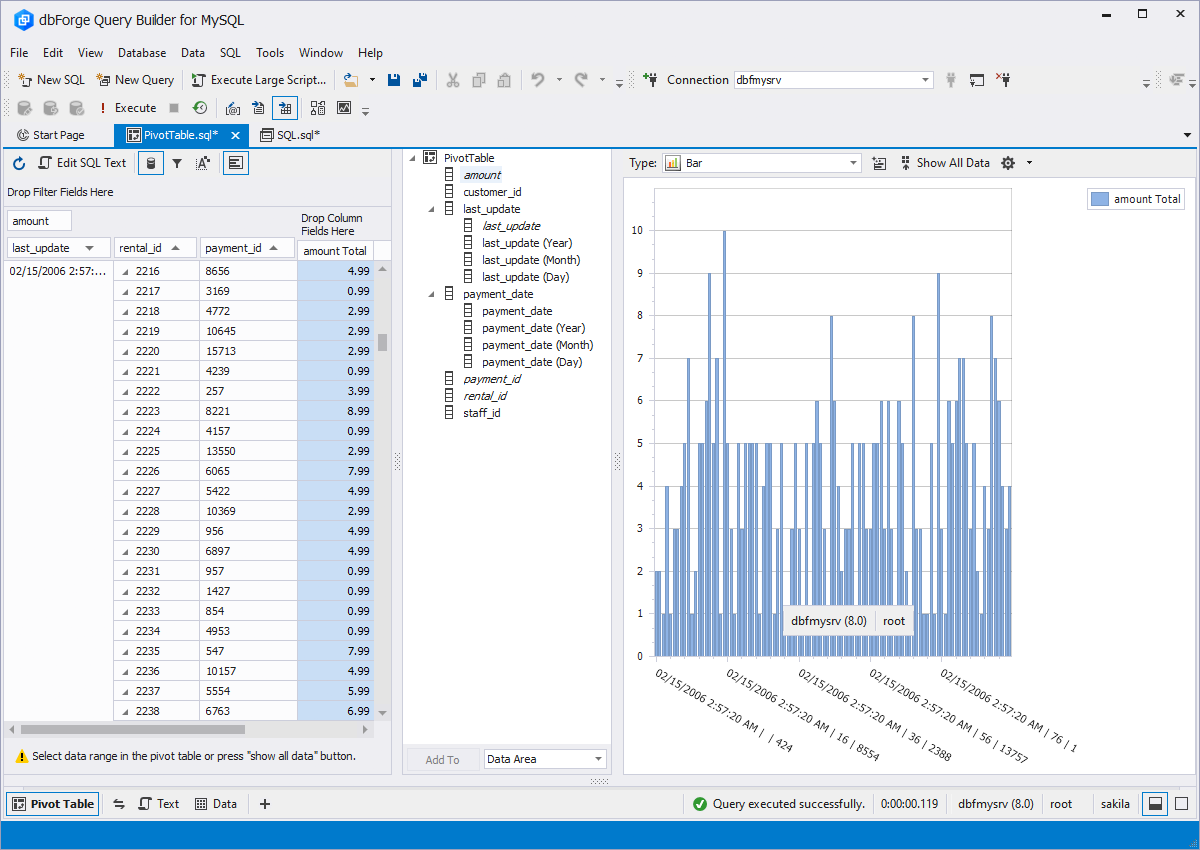
Task: Sort by rental_id column header
Action: coord(155,248)
